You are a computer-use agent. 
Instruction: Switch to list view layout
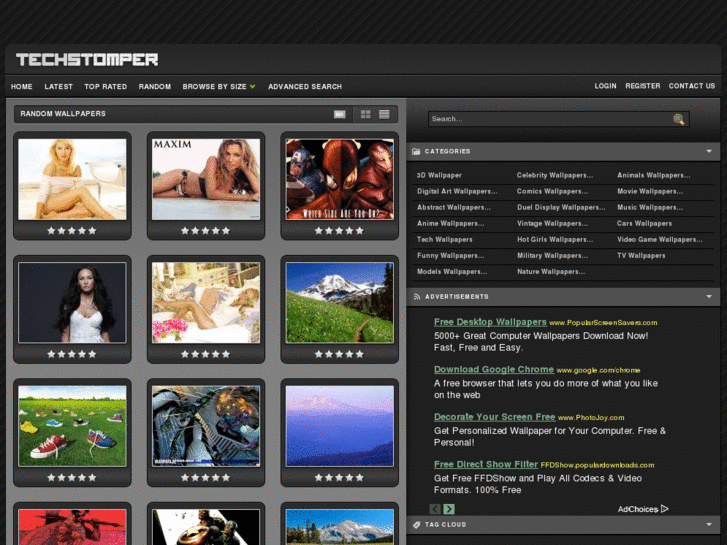(x=384, y=114)
